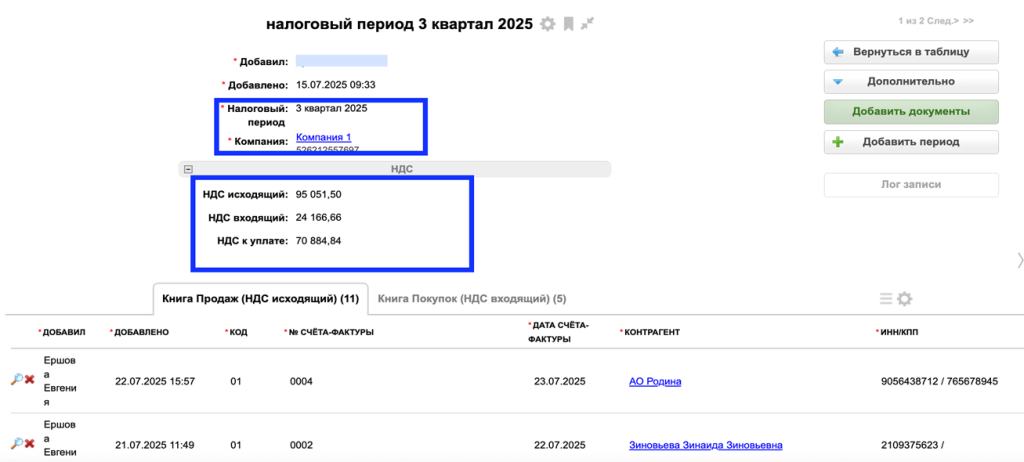Expand the Дополнительно dropdown button

pyautogui.click(x=911, y=81)
